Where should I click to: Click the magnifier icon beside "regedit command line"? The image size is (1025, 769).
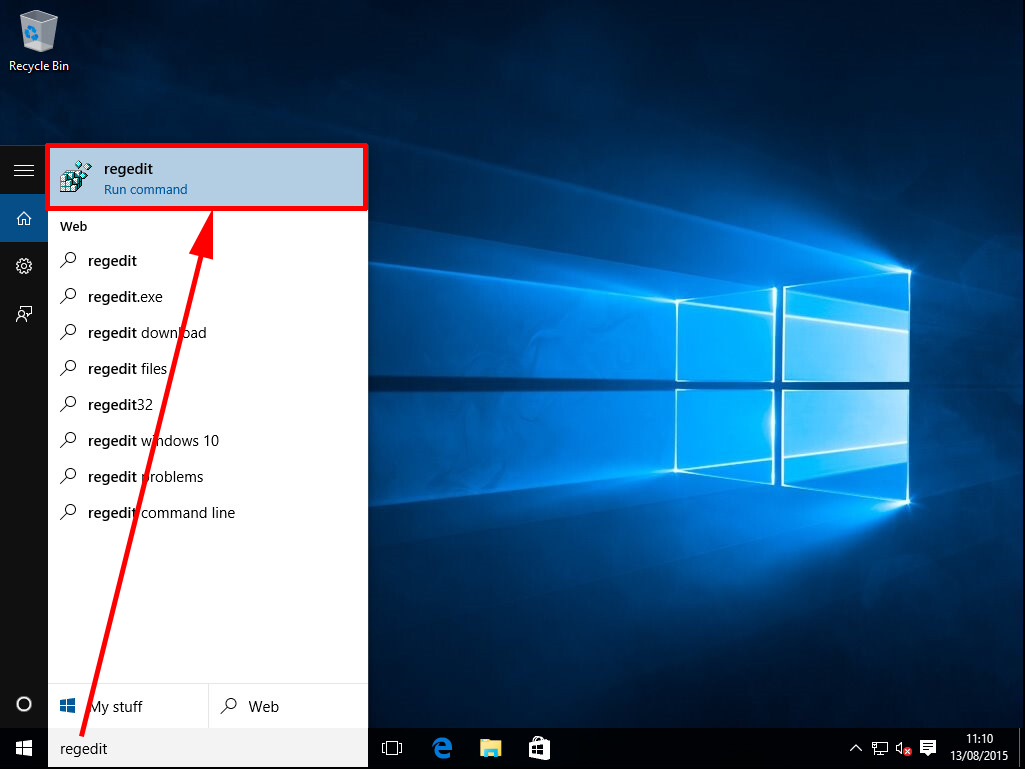(x=68, y=511)
